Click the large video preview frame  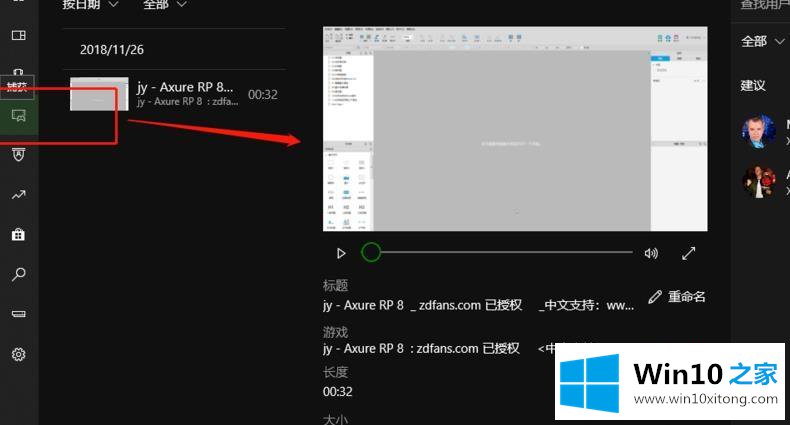click(515, 129)
